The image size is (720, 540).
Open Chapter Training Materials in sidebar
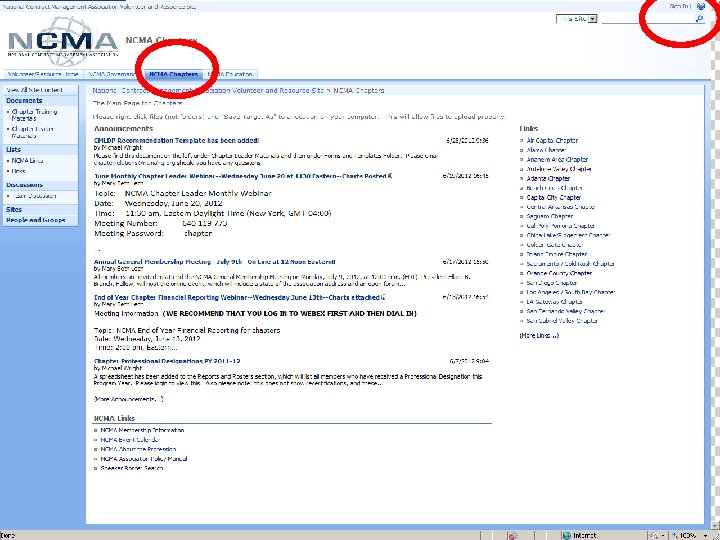34,115
